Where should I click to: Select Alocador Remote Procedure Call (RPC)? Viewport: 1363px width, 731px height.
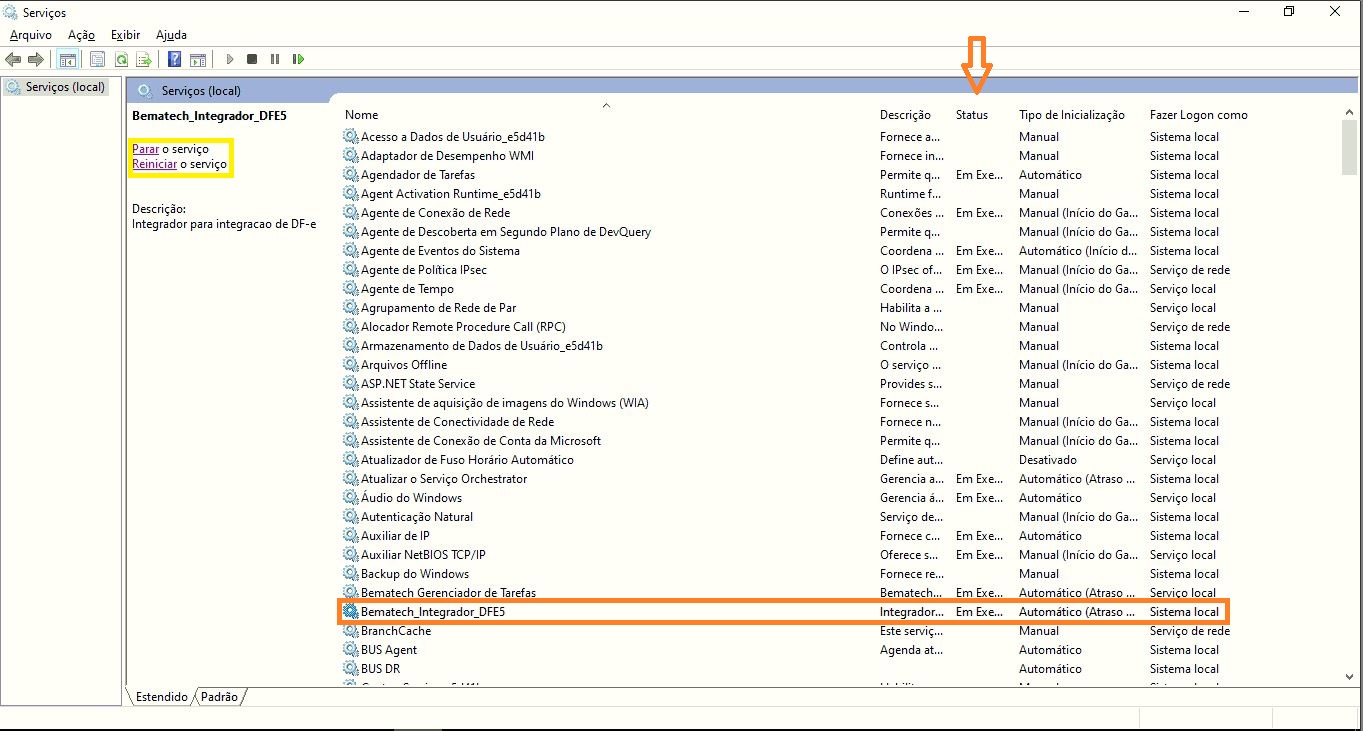(463, 327)
